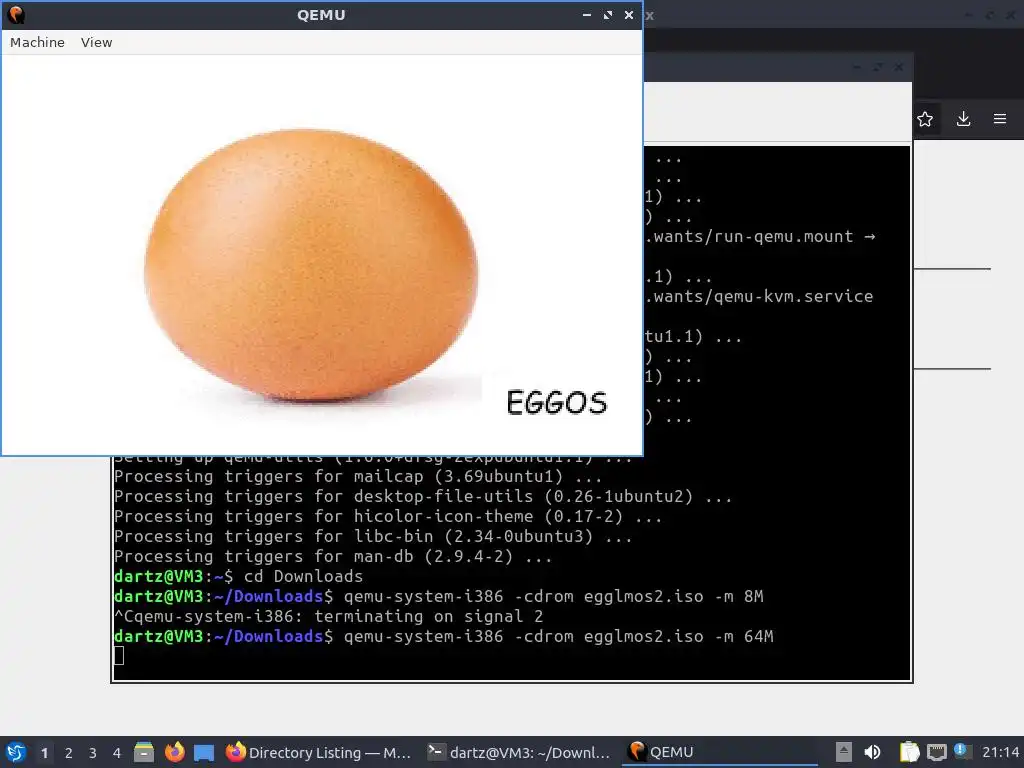This screenshot has height=768, width=1024.
Task: Close the terminal window behind QEMU
Action: pos(899,67)
